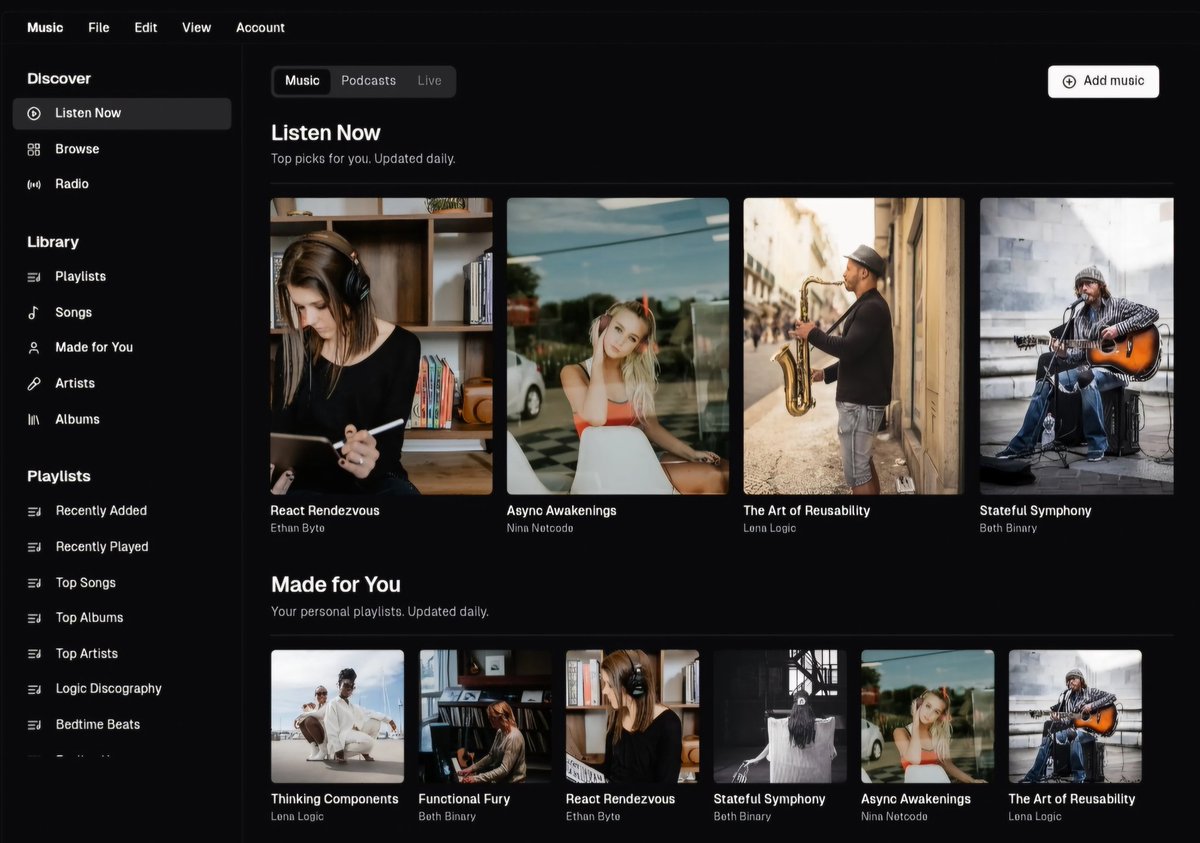Viewport: 1200px width, 843px height.
Task: Click 'React Rendezvous' title under Listen Now
Action: click(325, 511)
